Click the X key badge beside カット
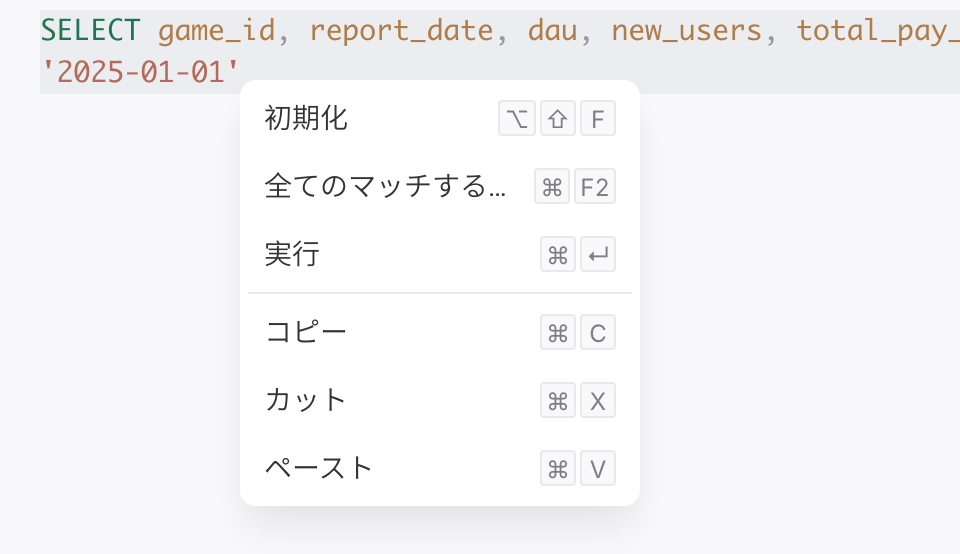 (x=598, y=400)
